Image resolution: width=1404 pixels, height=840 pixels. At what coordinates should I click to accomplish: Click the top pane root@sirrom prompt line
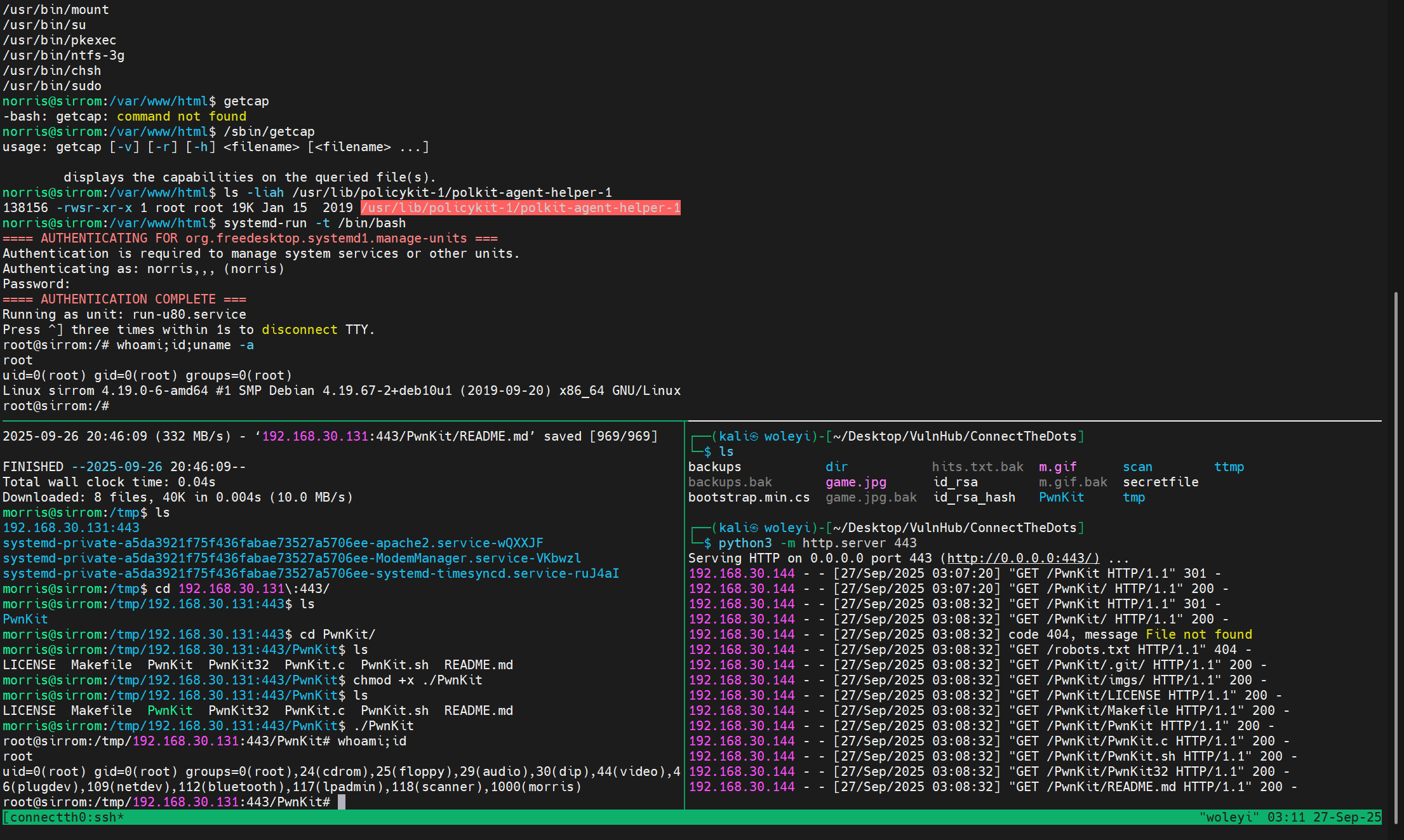click(57, 406)
